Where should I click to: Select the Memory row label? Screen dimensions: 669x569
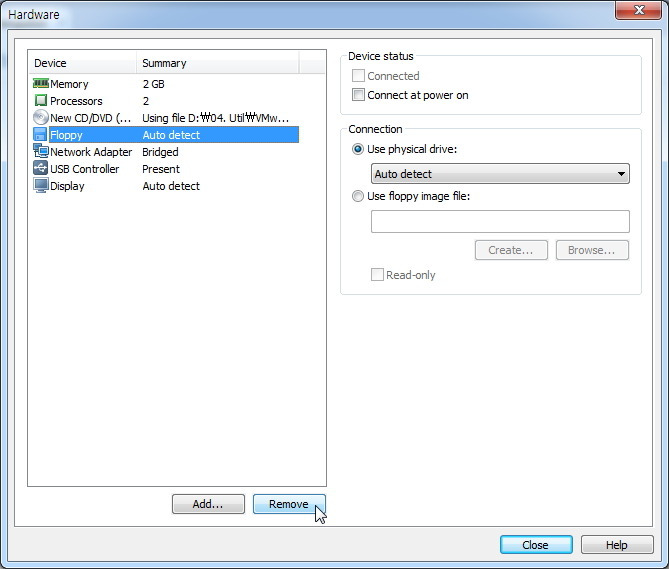pyautogui.click(x=69, y=84)
